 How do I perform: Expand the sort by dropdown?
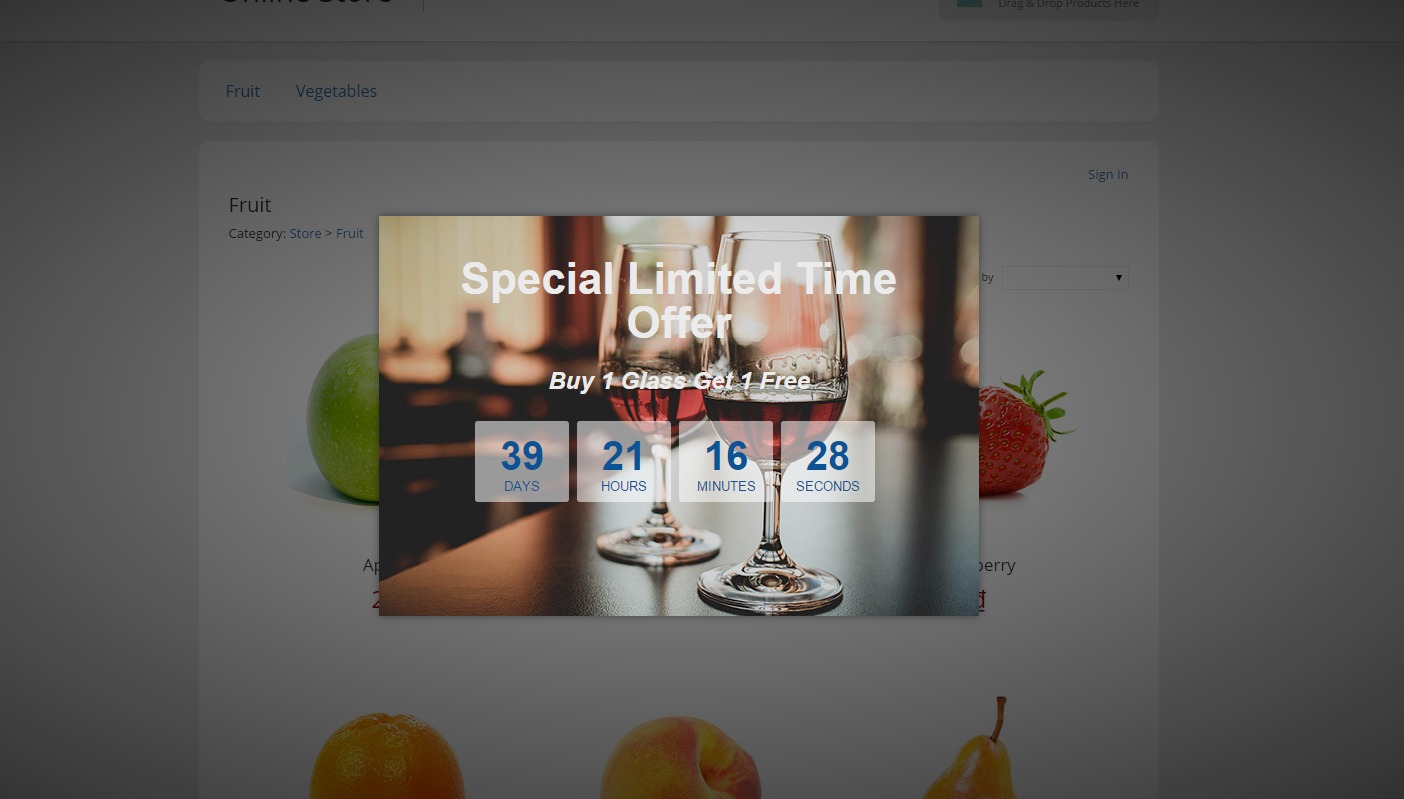point(1065,278)
